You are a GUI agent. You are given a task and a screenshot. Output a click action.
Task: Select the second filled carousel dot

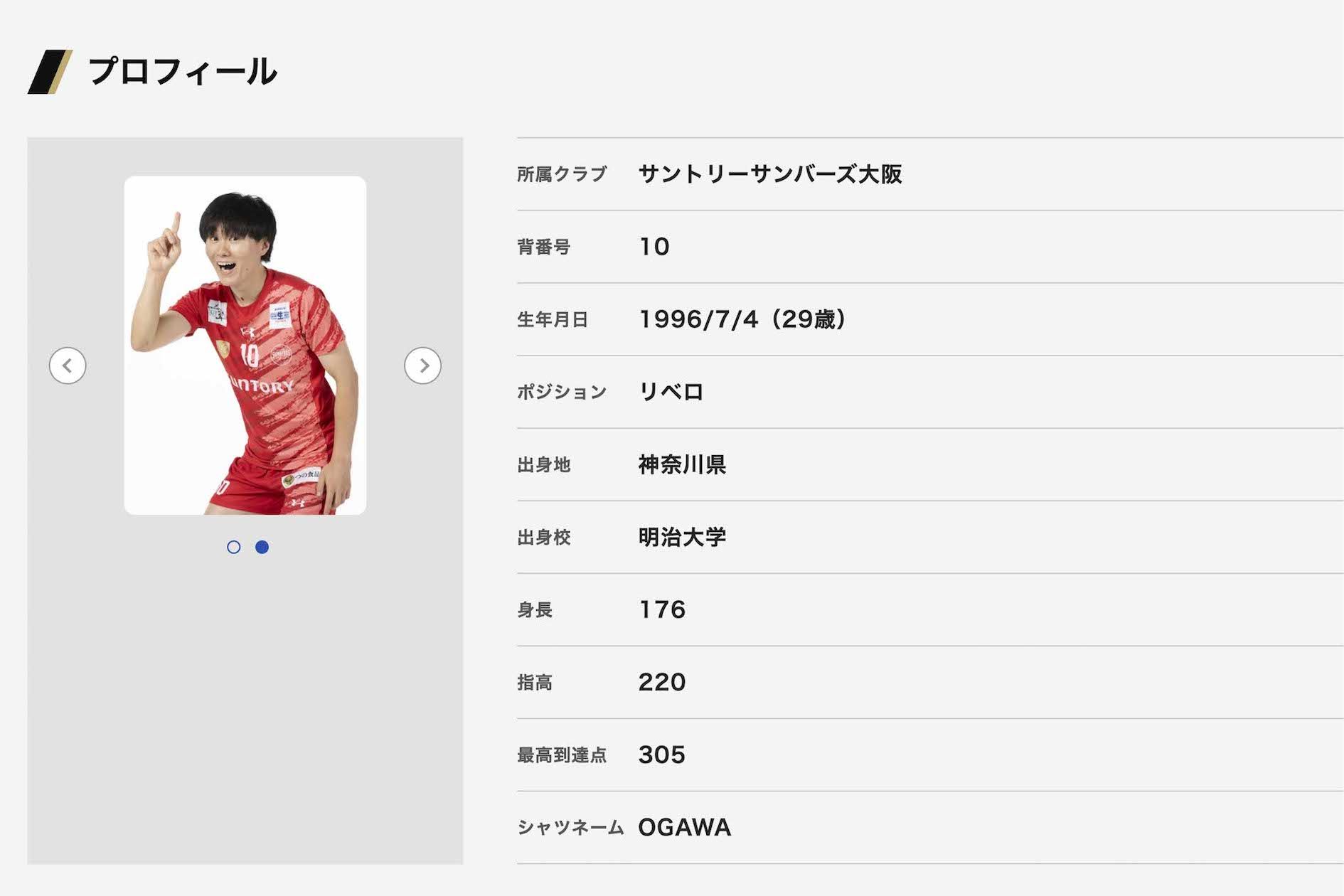262,547
